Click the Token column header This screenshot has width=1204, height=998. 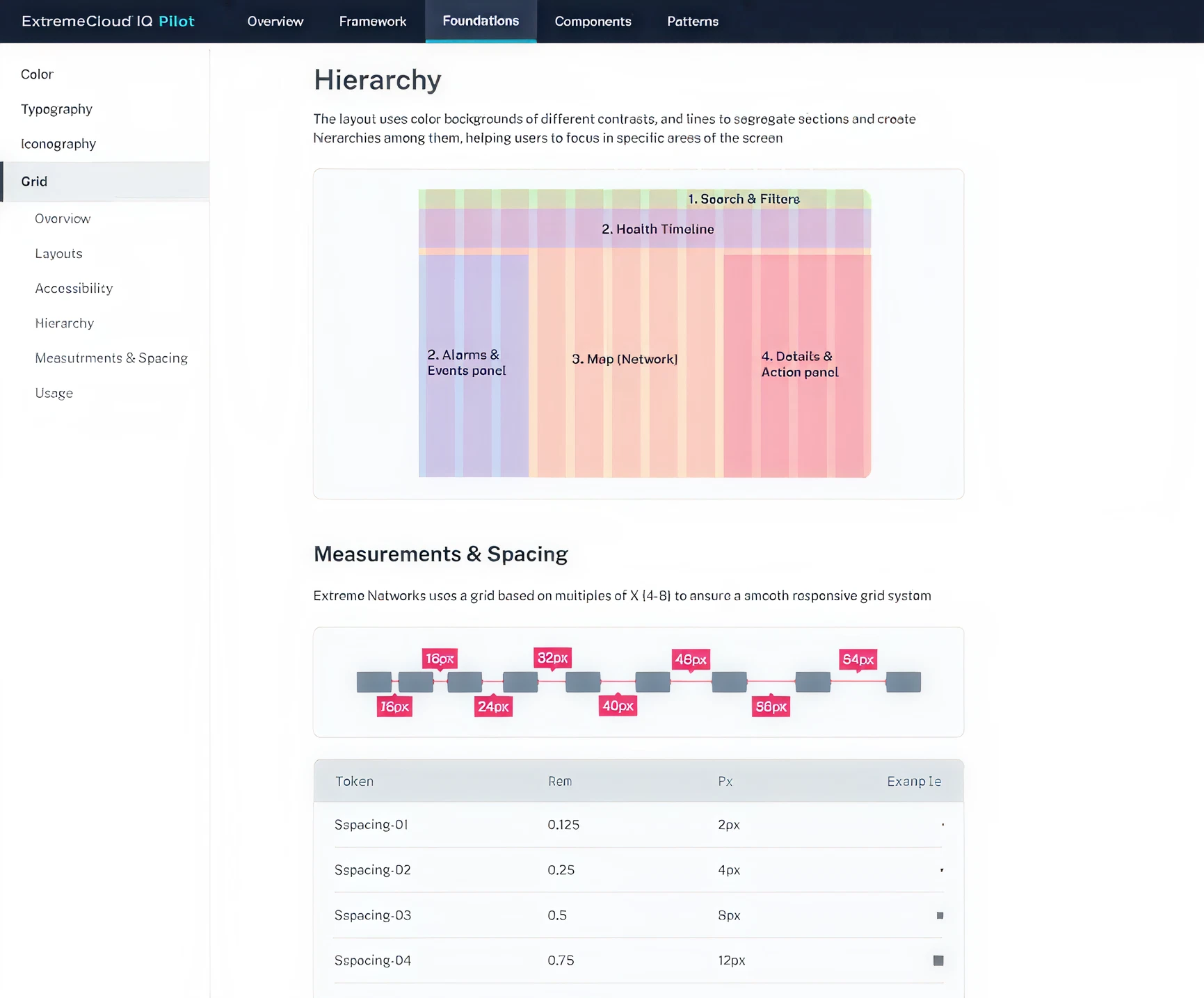point(354,782)
